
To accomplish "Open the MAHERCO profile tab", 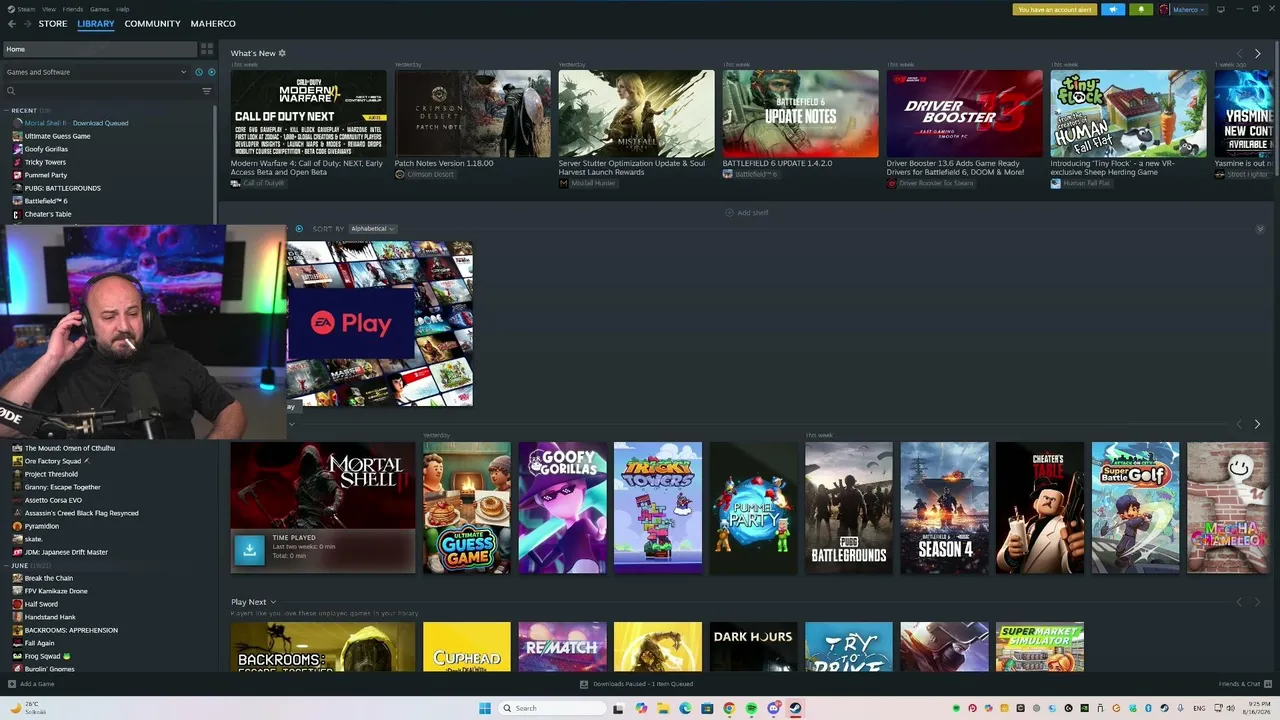I will 213,24.
